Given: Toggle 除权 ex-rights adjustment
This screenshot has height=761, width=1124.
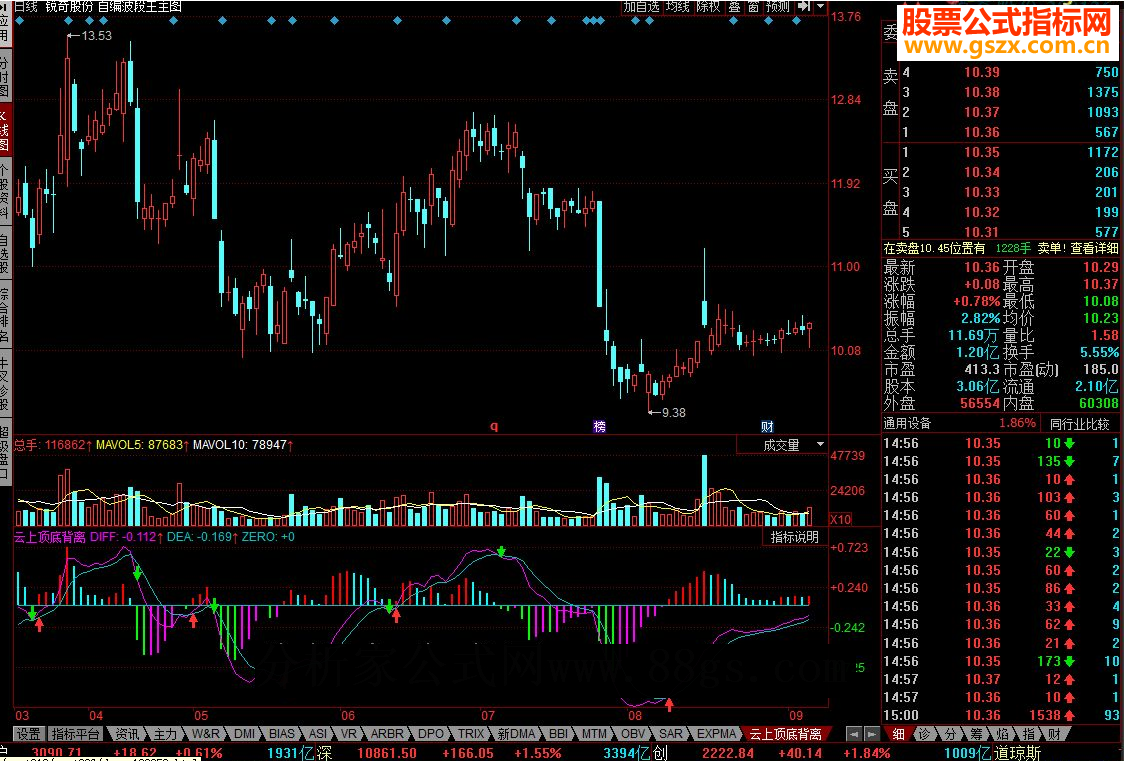Looking at the screenshot, I should point(708,6).
